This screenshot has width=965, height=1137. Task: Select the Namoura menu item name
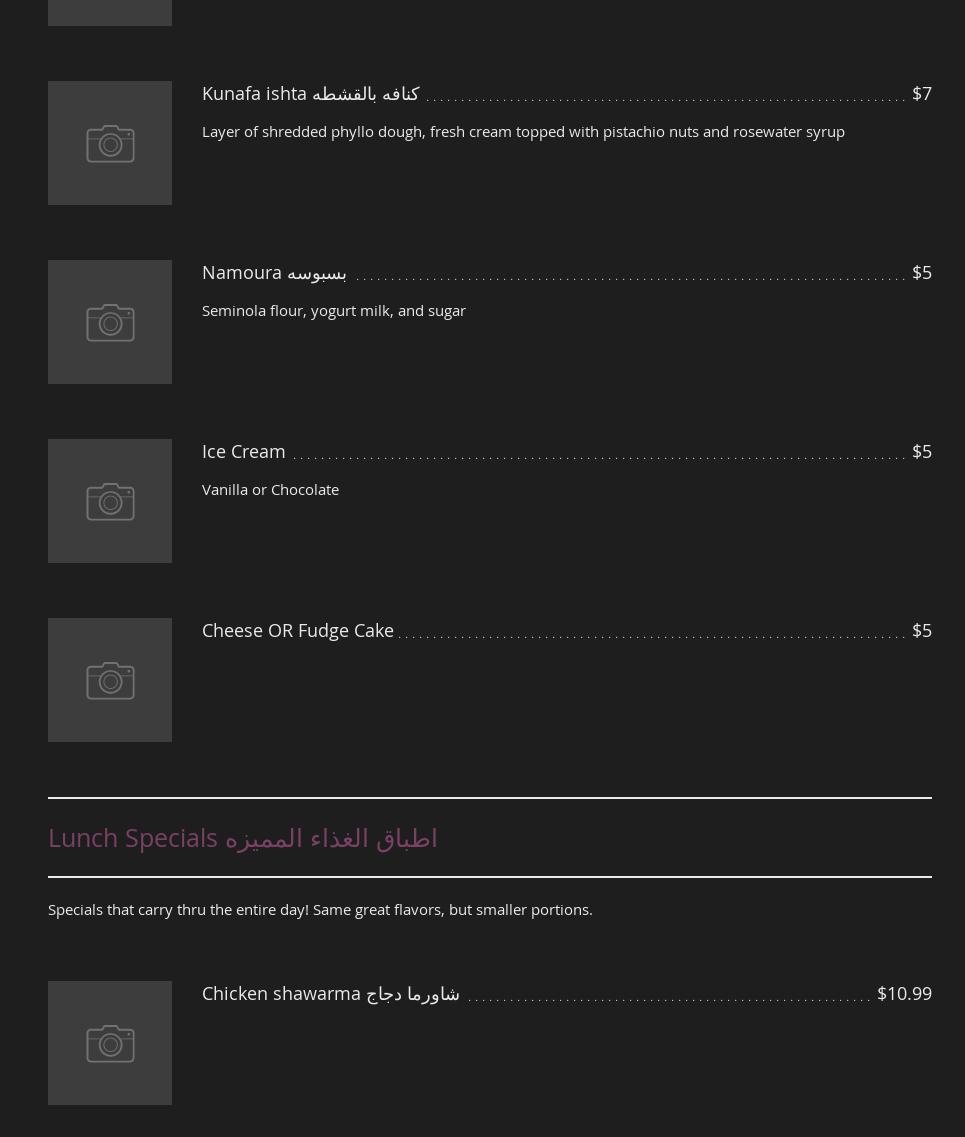pos(274,272)
